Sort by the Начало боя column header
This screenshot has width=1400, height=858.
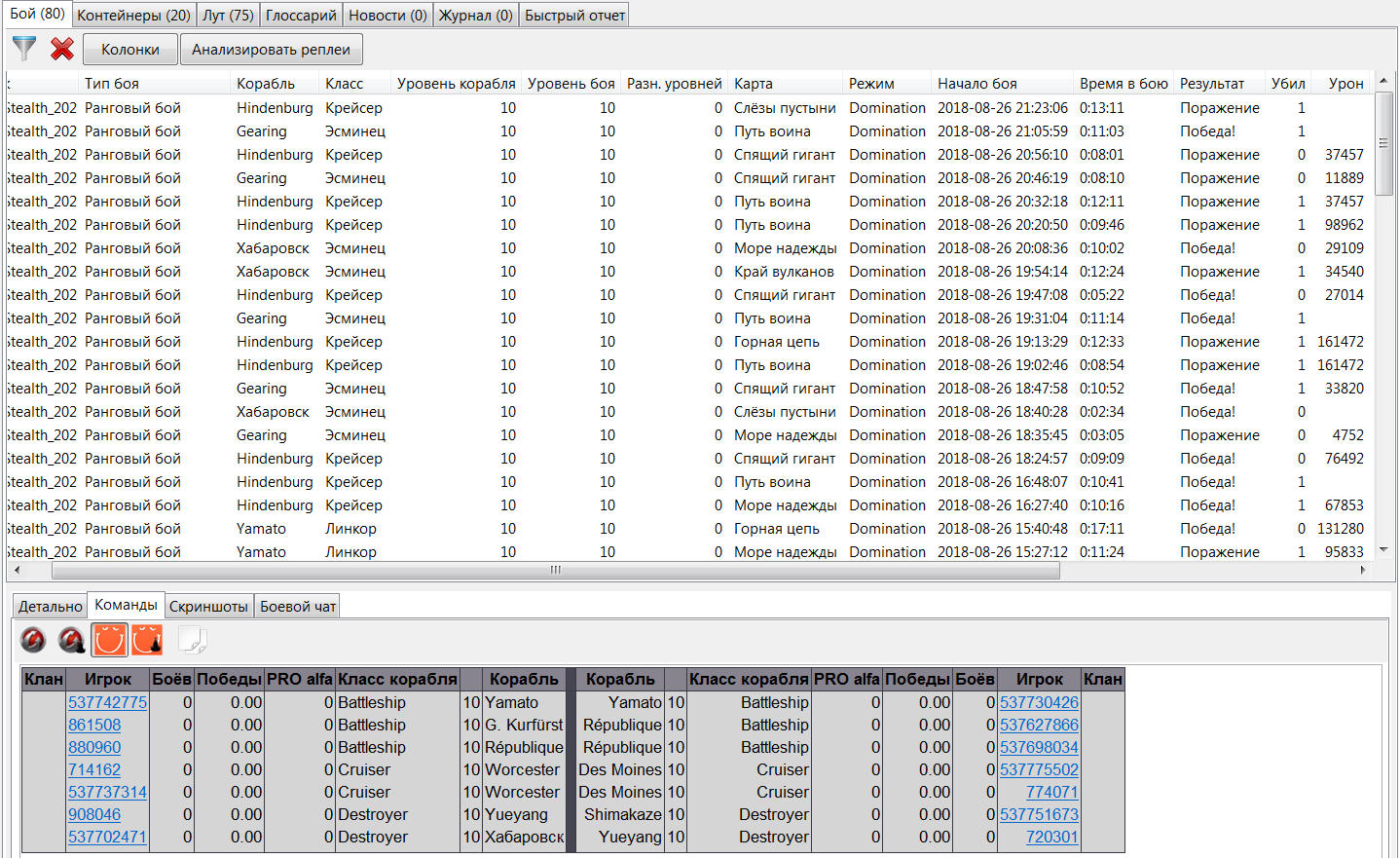click(1002, 84)
